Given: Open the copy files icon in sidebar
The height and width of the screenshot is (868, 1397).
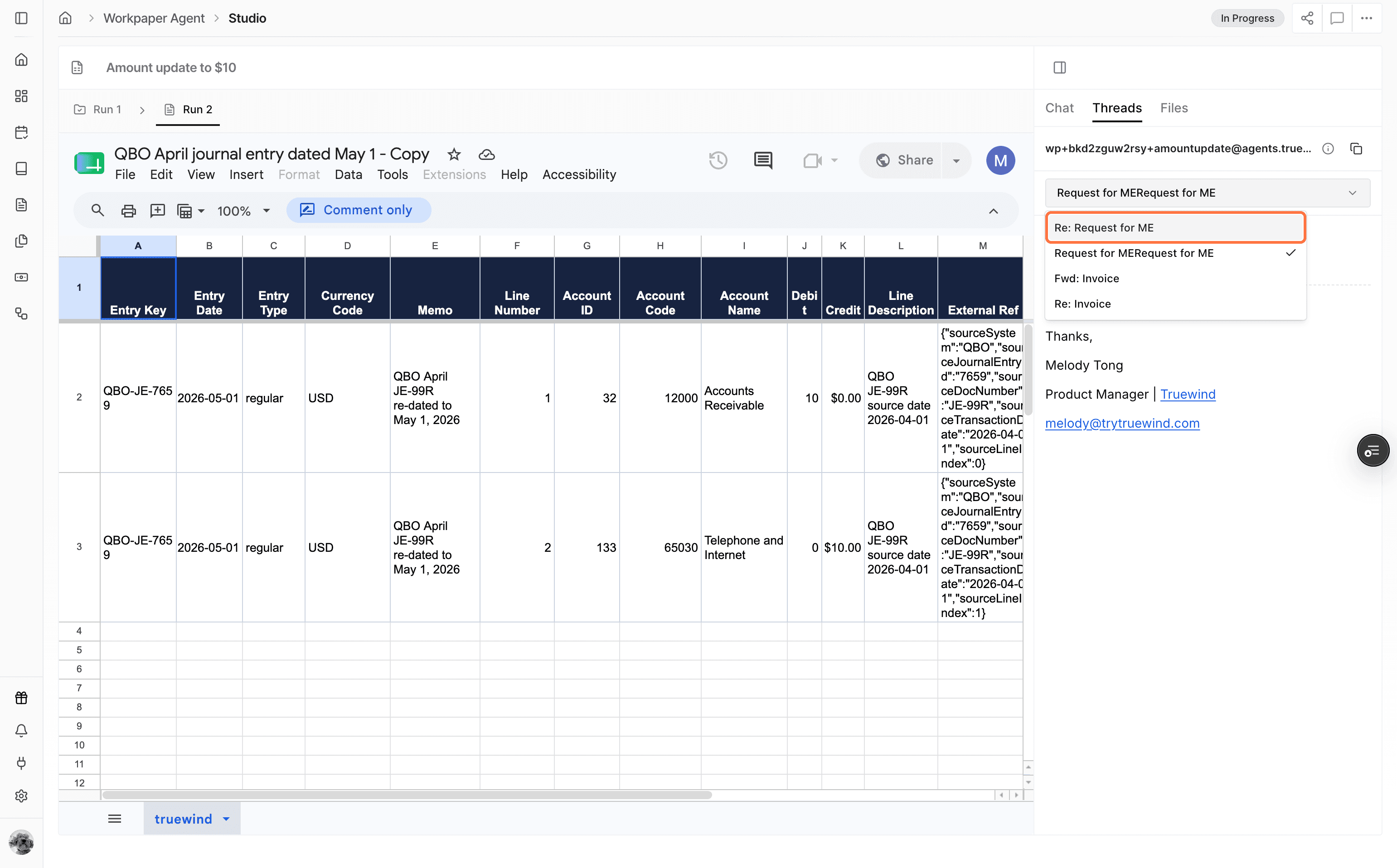Looking at the screenshot, I should 21,241.
